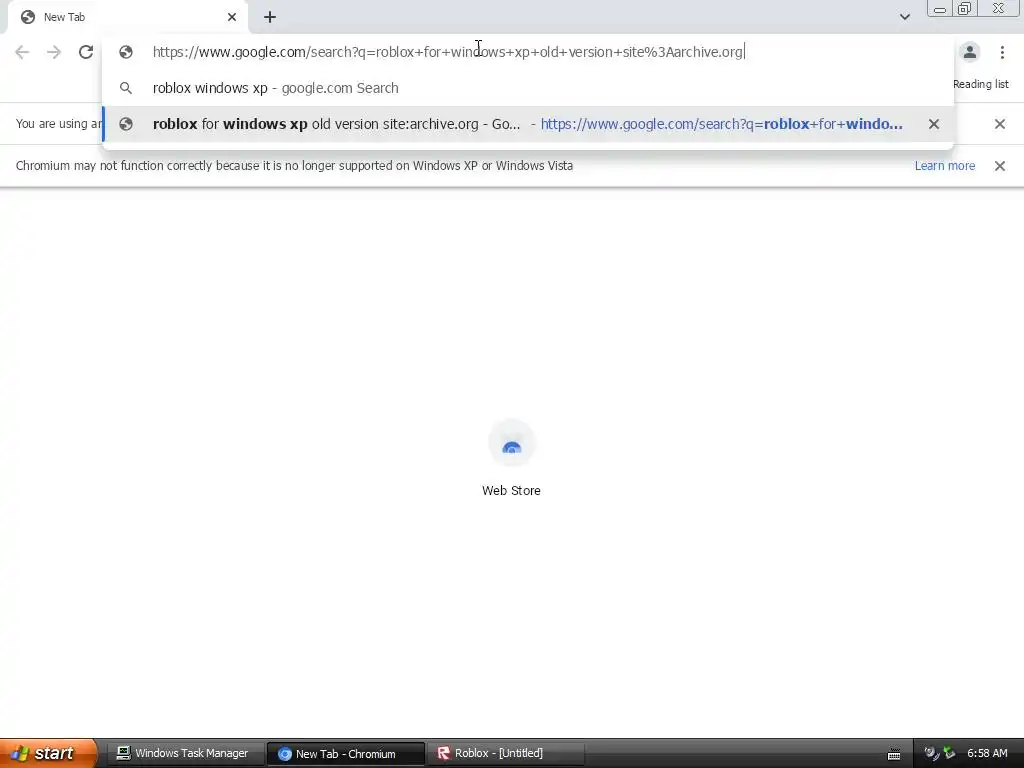Select the 'roblox for windows xp old version' suggestion
Viewport: 1024px width, 768px height.
(x=528, y=124)
